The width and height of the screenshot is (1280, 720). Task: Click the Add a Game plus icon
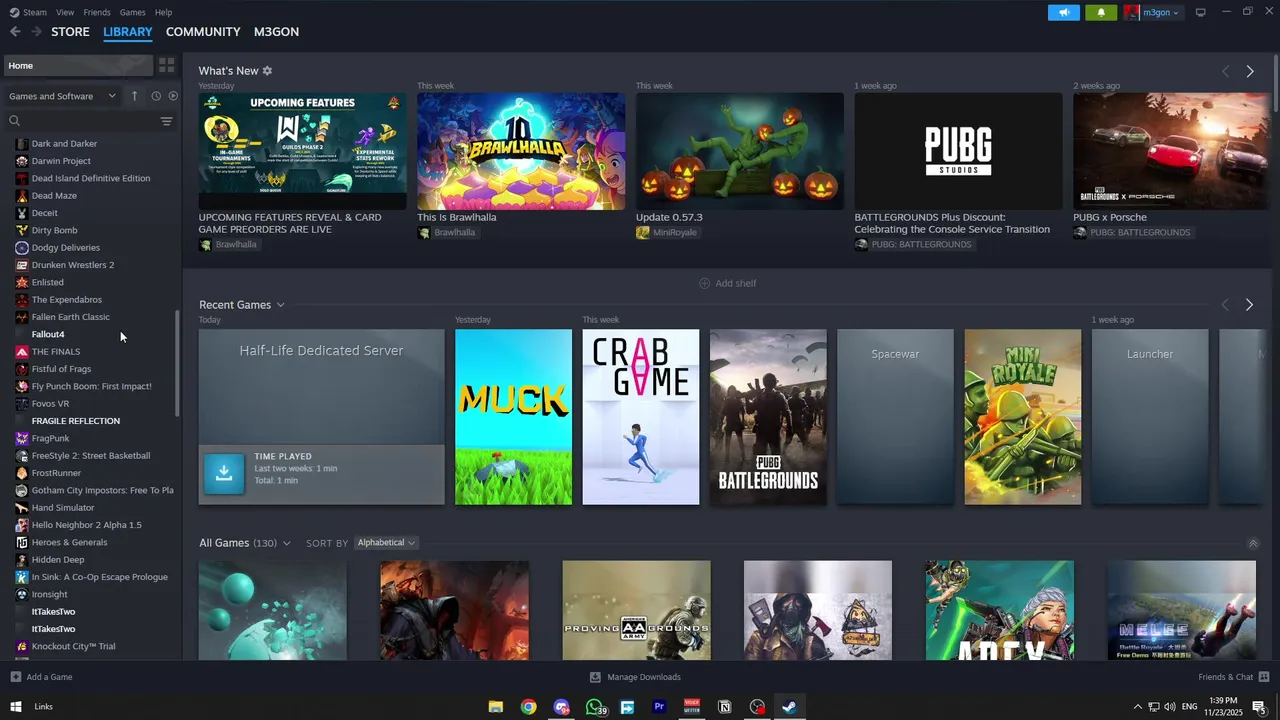click(x=15, y=677)
